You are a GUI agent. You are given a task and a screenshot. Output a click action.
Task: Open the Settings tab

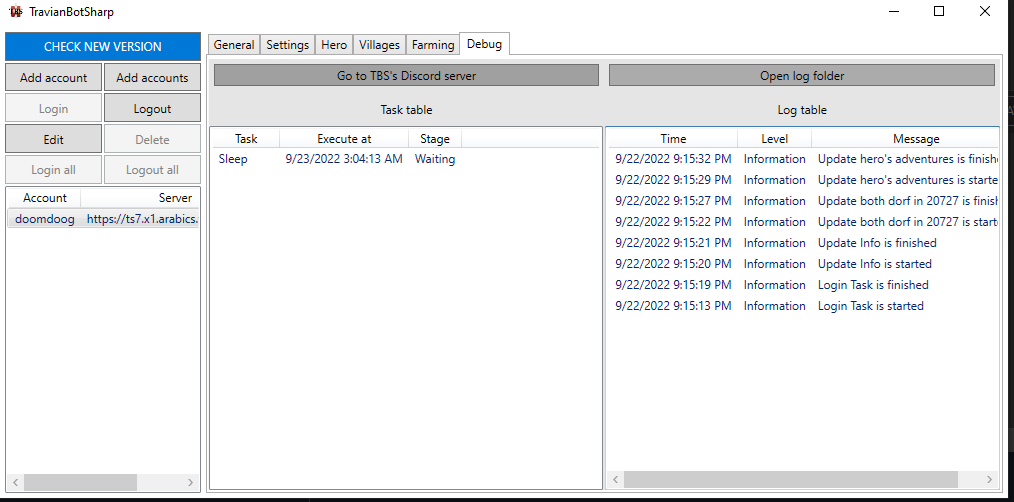click(x=288, y=45)
